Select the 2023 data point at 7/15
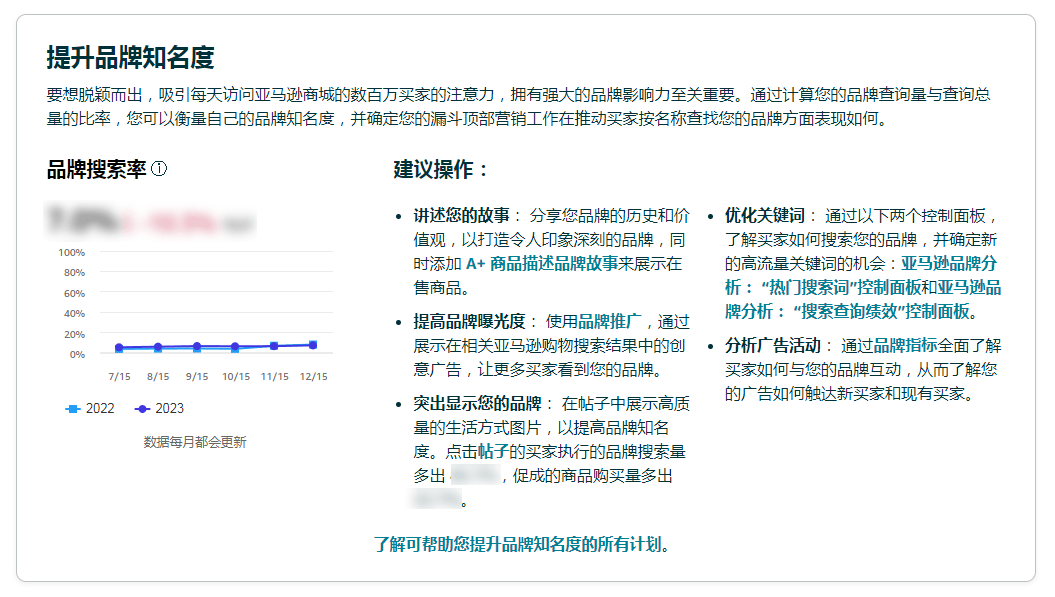 [119, 347]
